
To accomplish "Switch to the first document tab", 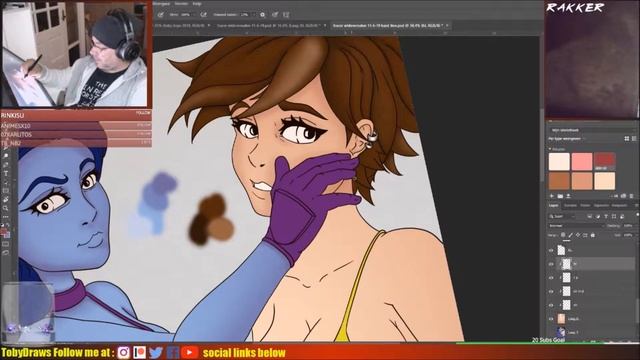I will point(180,25).
